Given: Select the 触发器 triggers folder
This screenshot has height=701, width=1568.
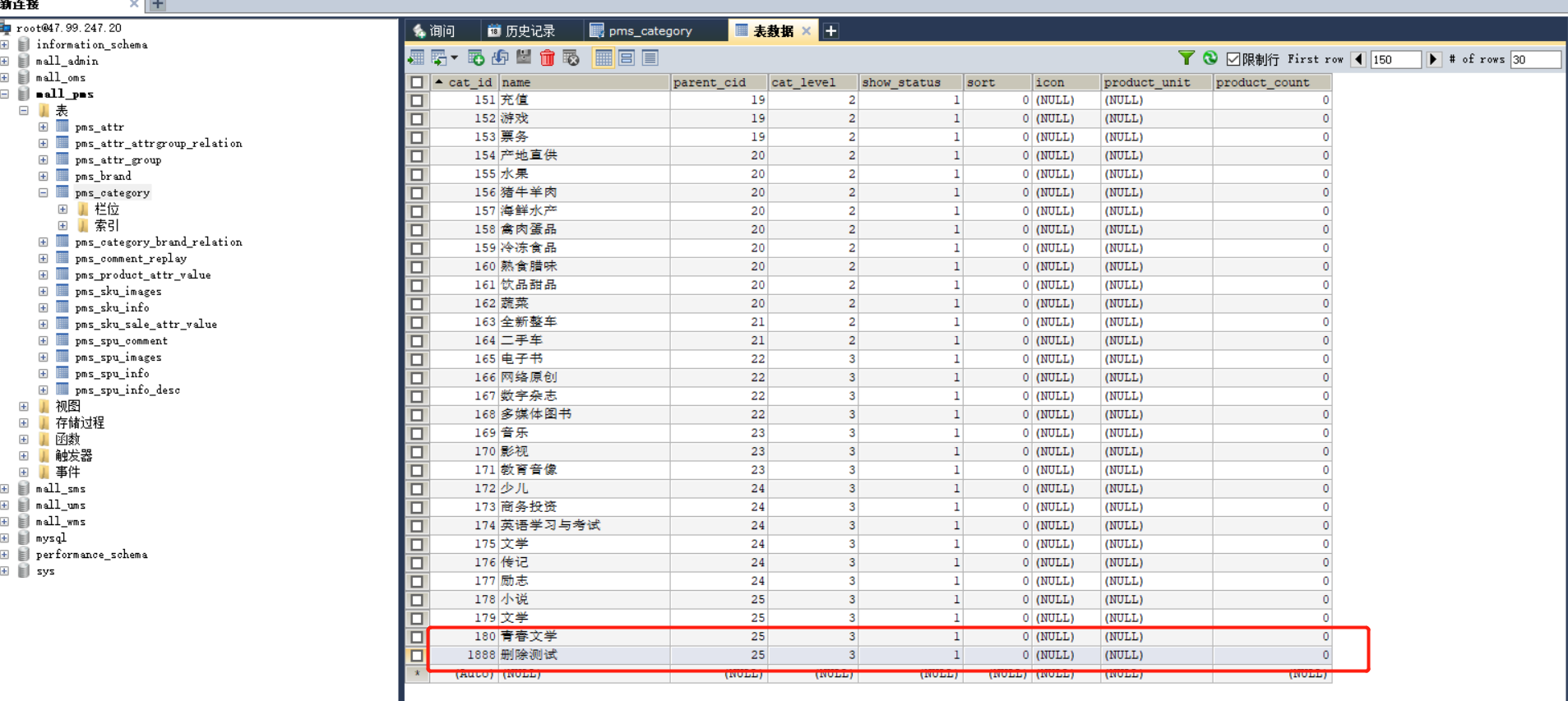Looking at the screenshot, I should pos(74,455).
